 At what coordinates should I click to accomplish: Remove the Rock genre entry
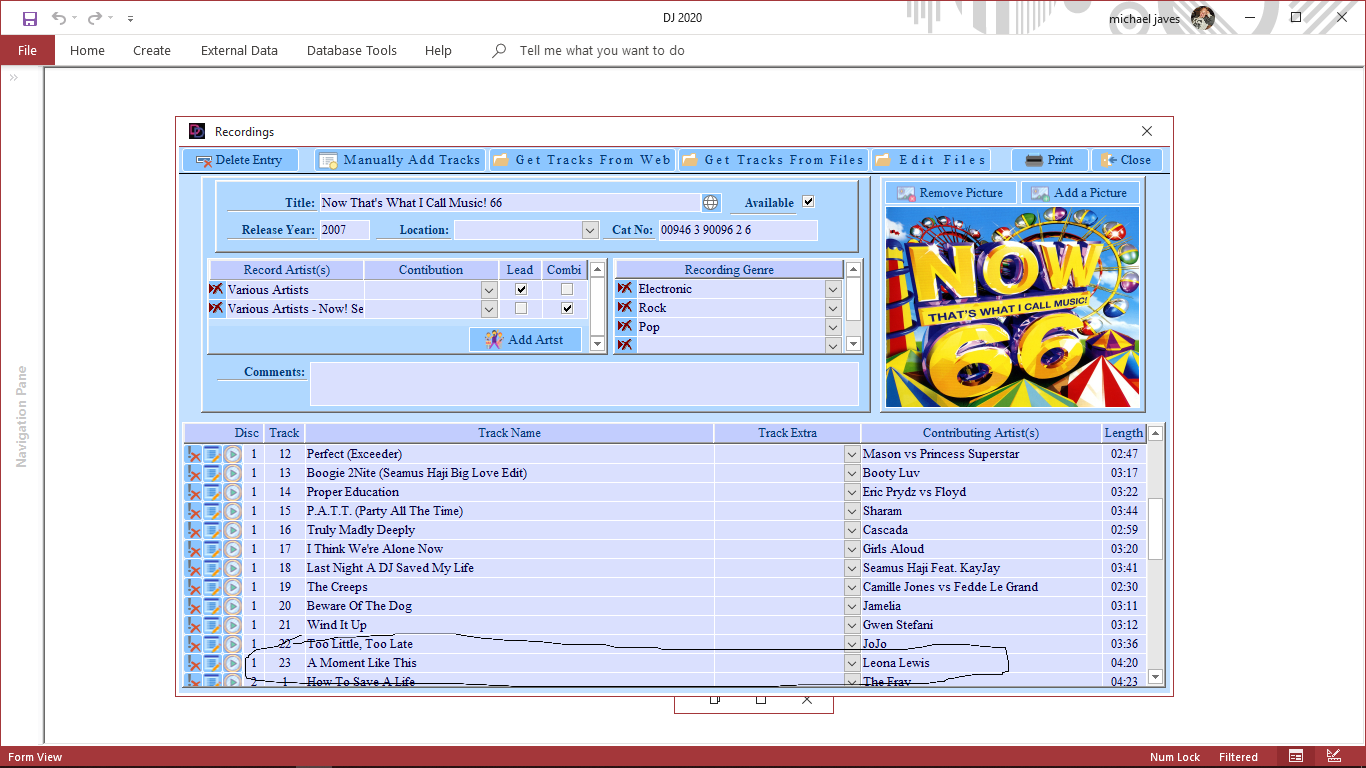[x=625, y=308]
